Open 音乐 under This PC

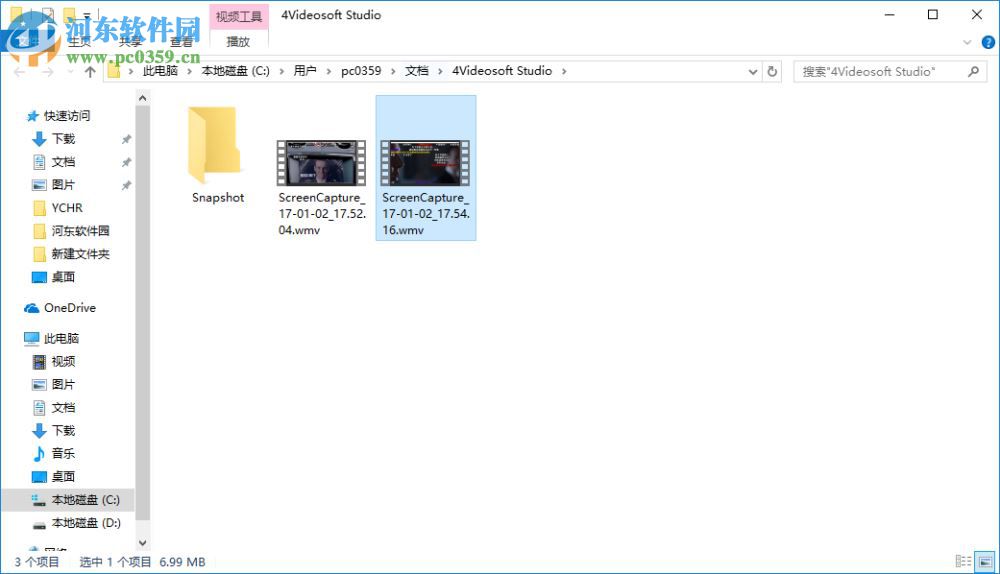coord(64,453)
